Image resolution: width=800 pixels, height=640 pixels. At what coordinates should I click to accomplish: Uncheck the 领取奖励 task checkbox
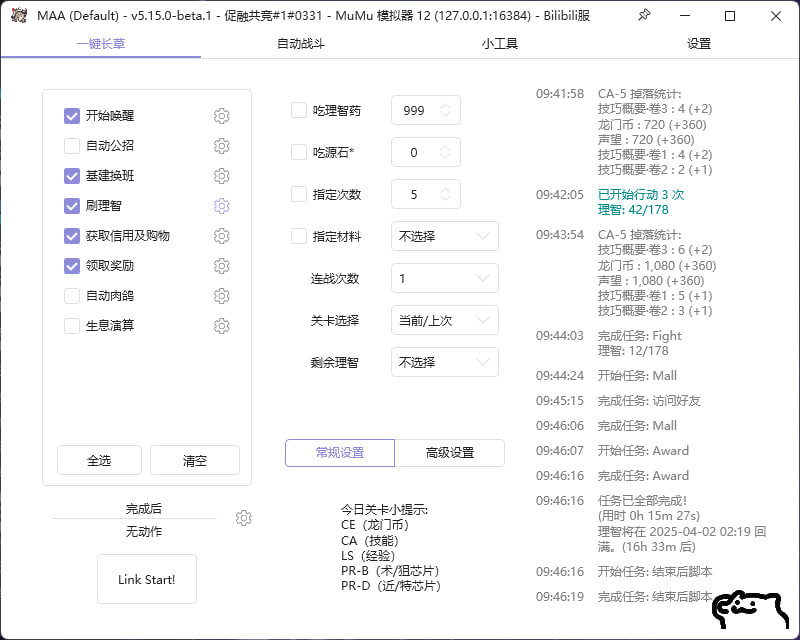(72, 266)
